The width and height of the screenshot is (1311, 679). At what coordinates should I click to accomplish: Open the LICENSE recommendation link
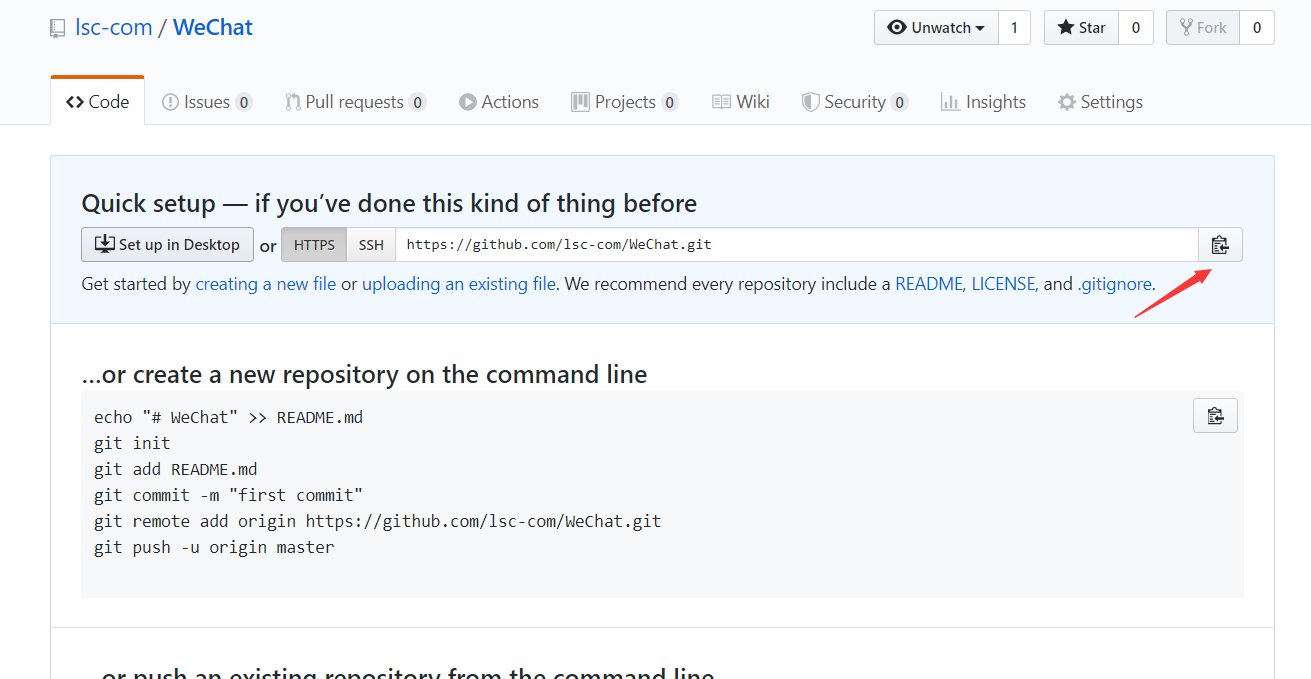(x=1003, y=284)
